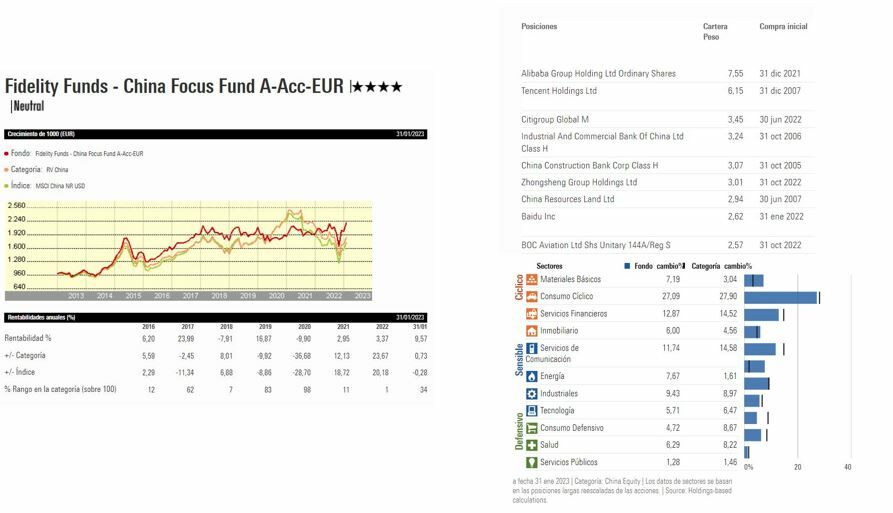This screenshot has width=893, height=513.
Task: Click the Materiales Básicos sector icon
Action: 532,280
